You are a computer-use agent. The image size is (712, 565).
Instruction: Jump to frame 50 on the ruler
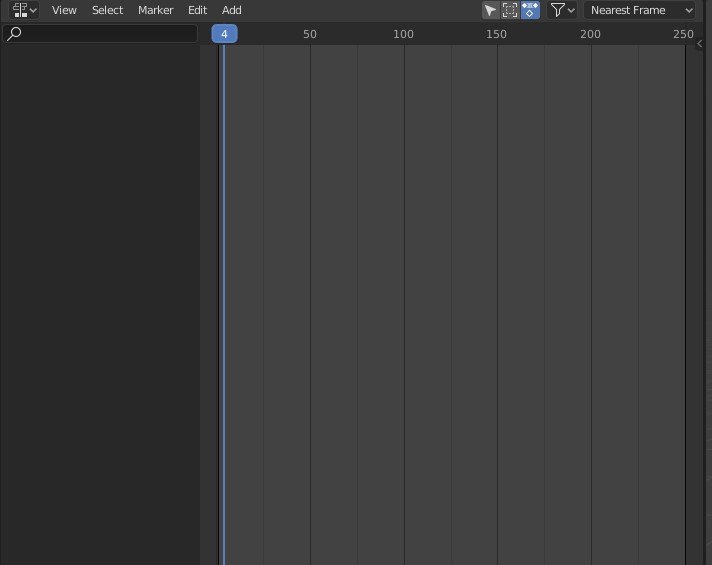click(310, 34)
